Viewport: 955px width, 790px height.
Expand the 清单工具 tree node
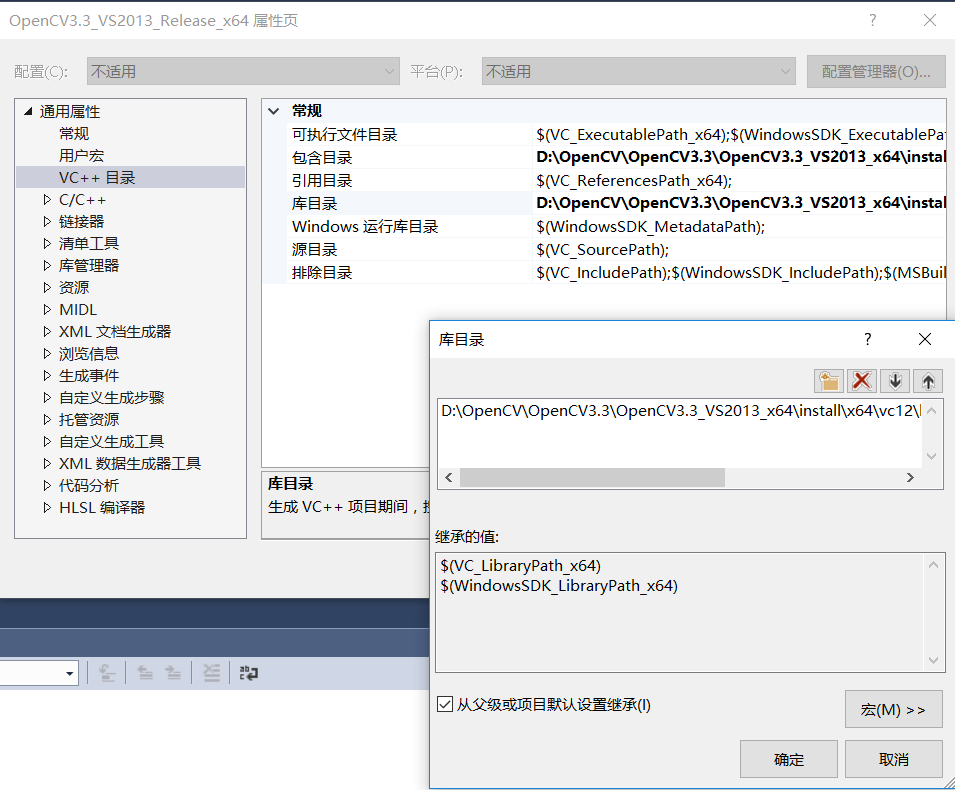click(x=47, y=244)
